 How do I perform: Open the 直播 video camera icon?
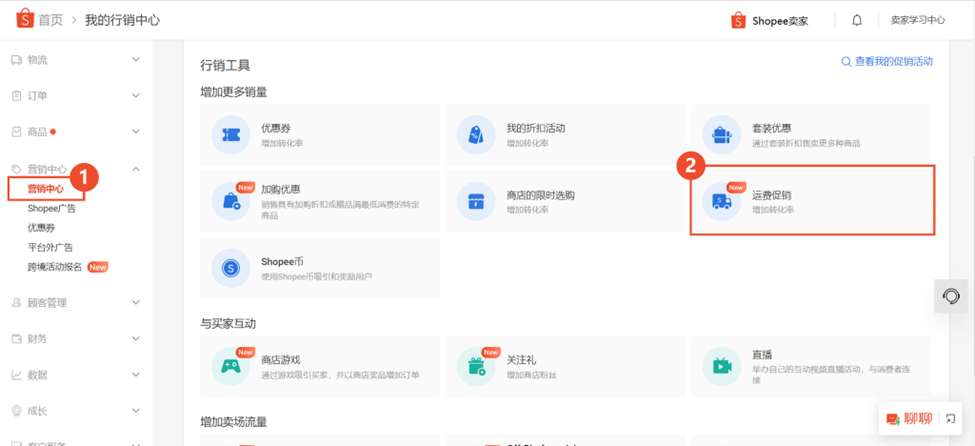tap(721, 367)
